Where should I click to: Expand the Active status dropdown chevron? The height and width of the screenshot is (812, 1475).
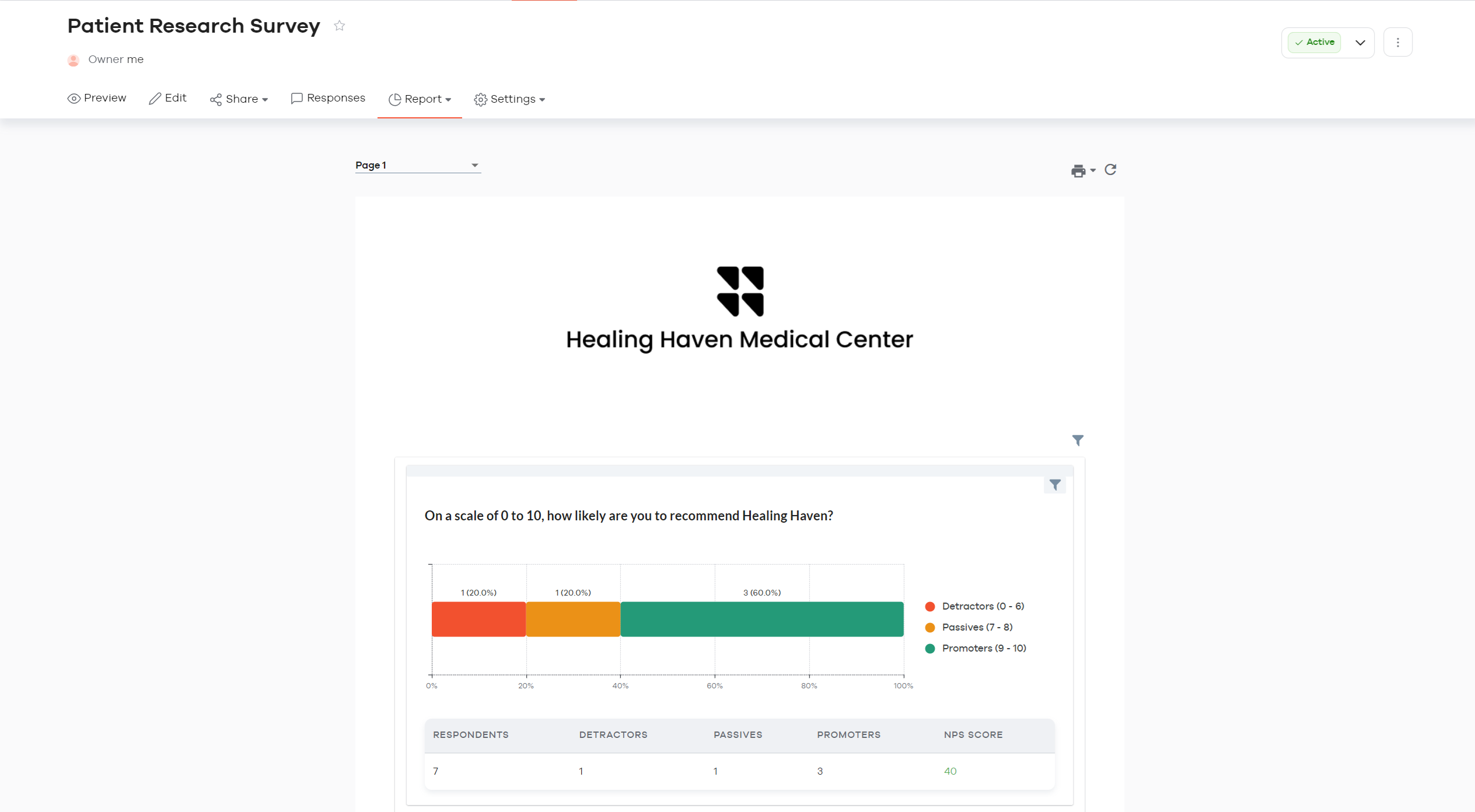tap(1360, 42)
